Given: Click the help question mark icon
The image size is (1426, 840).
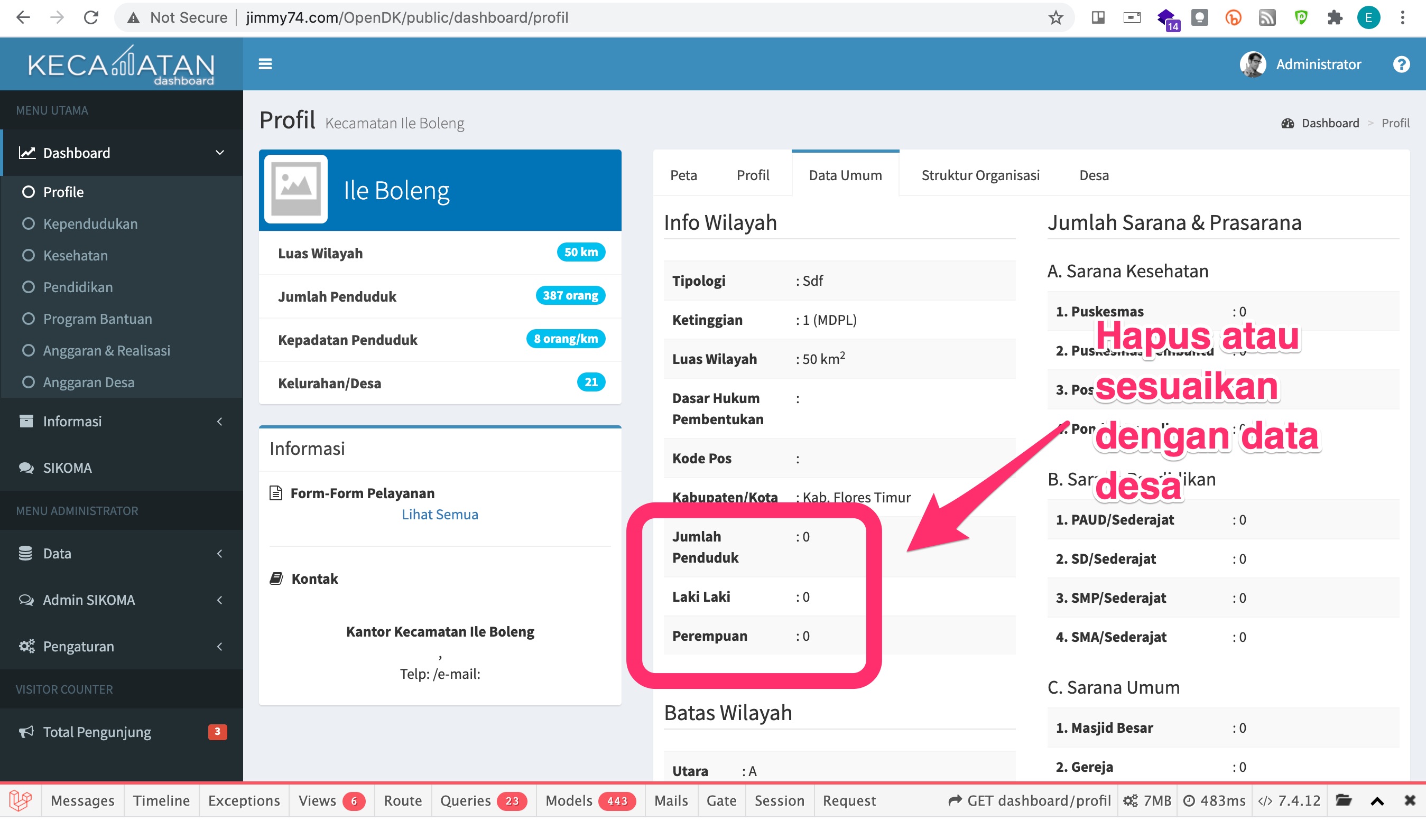Looking at the screenshot, I should pyautogui.click(x=1402, y=63).
